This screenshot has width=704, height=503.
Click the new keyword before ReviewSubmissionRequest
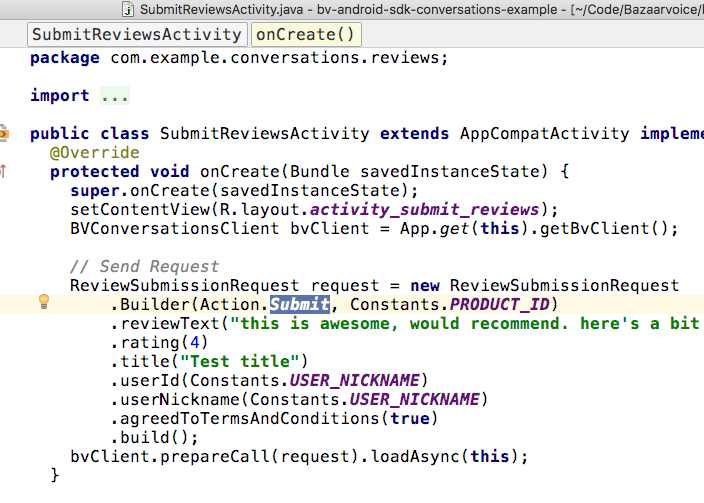(x=425, y=286)
